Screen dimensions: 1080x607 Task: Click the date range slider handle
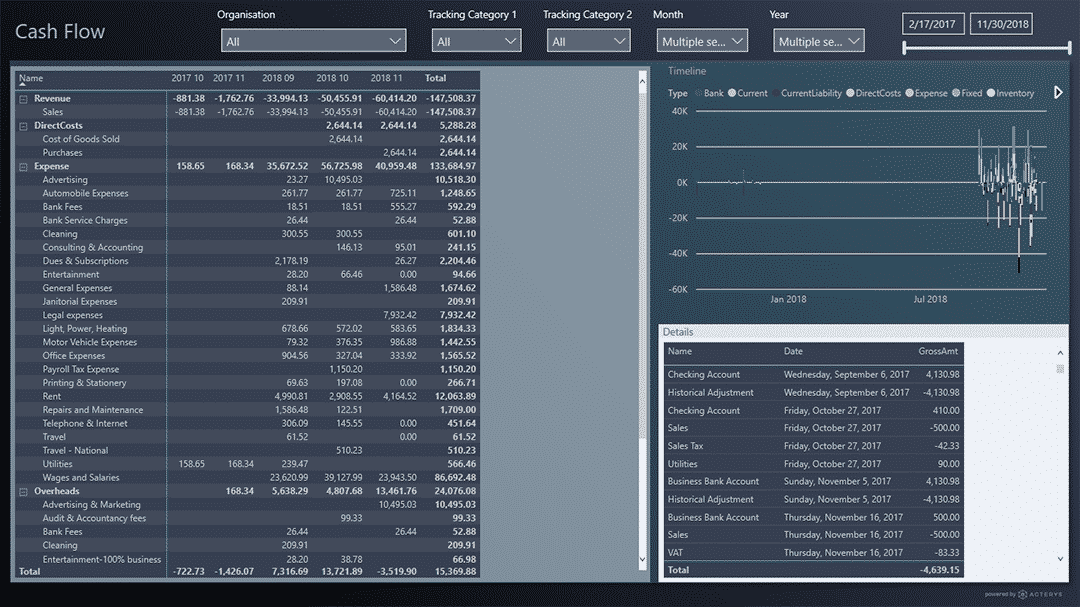coord(905,47)
